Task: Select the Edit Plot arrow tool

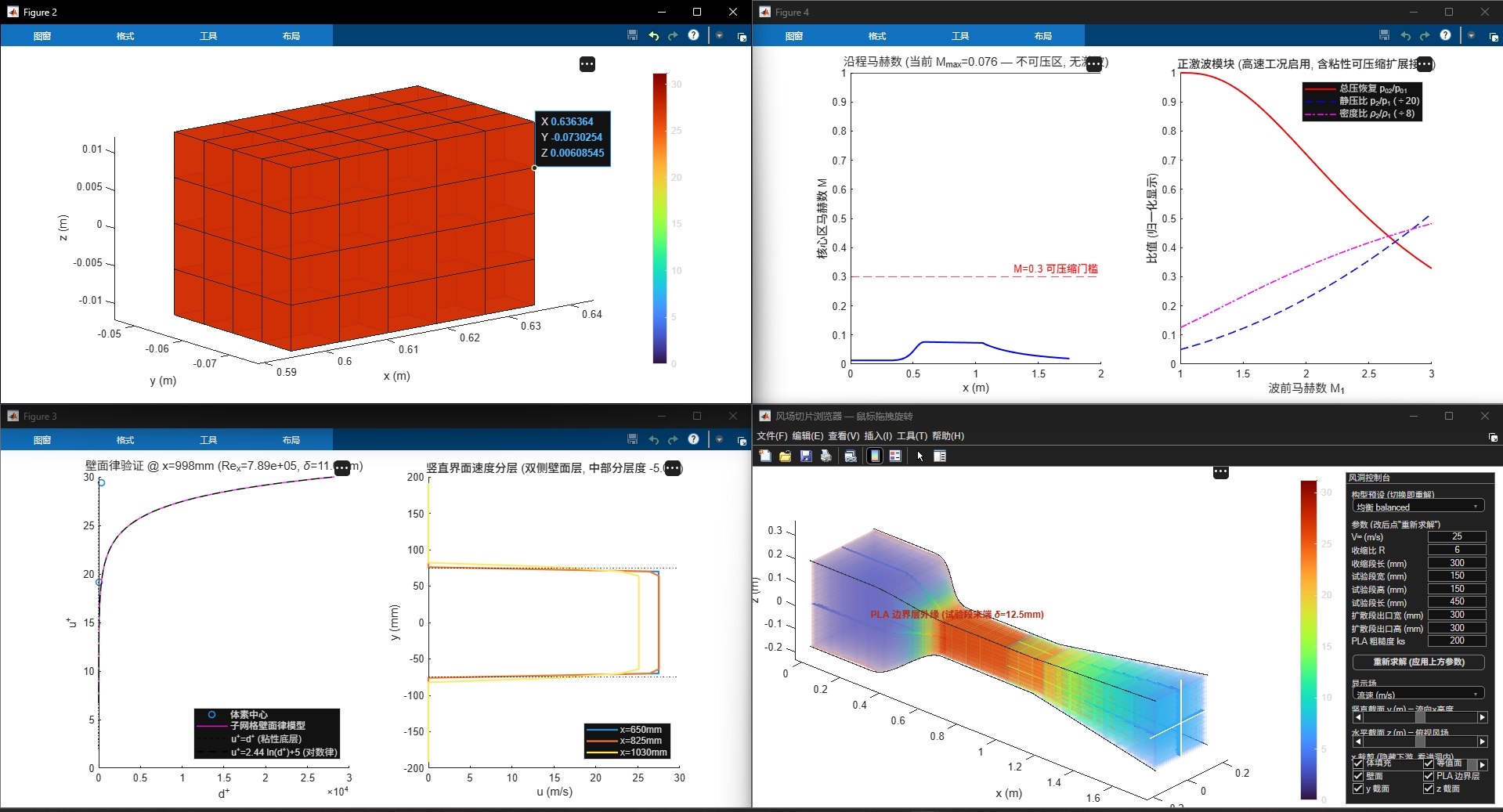Action: pos(920,456)
